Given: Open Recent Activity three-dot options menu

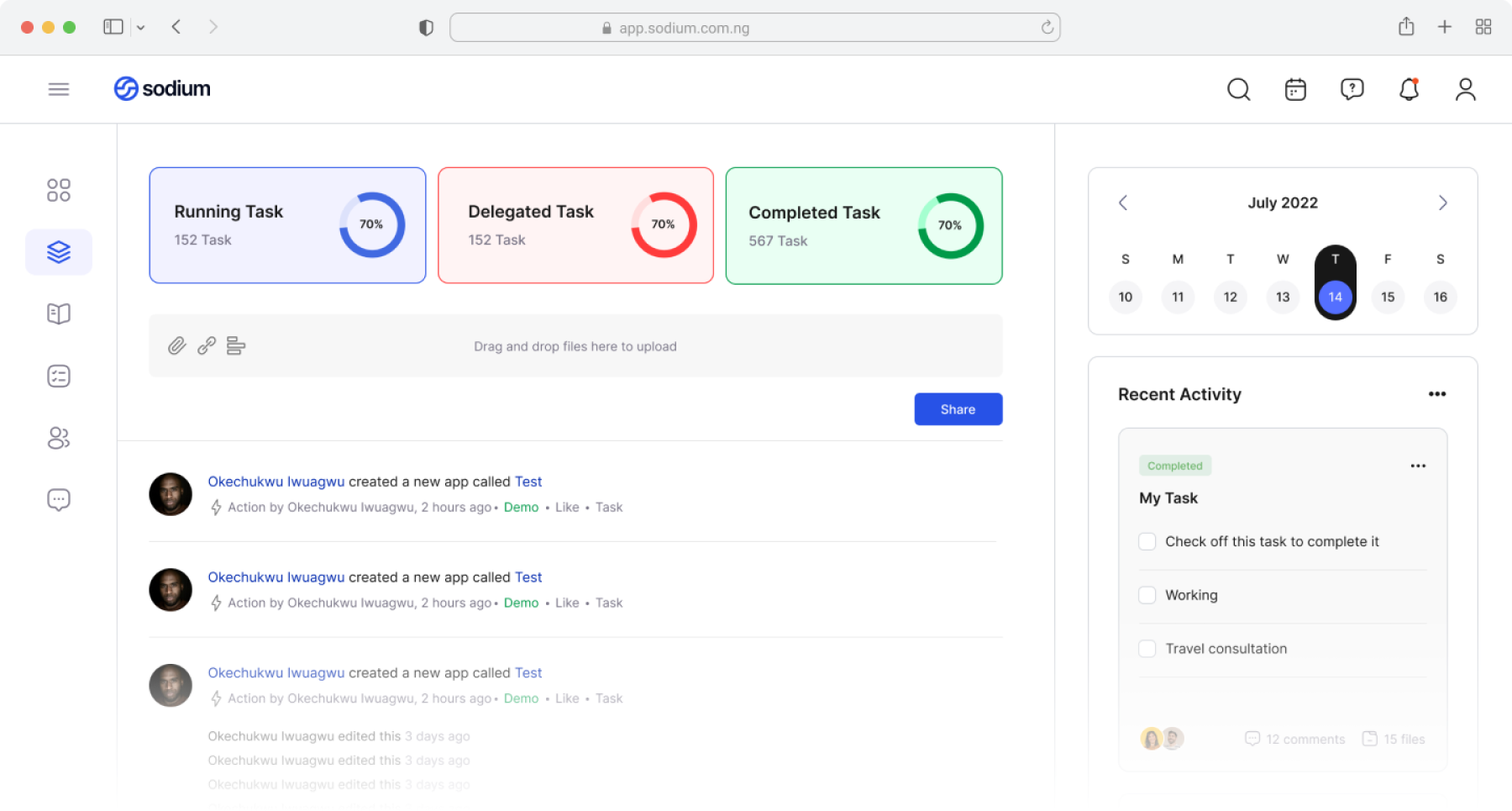Looking at the screenshot, I should click(x=1437, y=394).
